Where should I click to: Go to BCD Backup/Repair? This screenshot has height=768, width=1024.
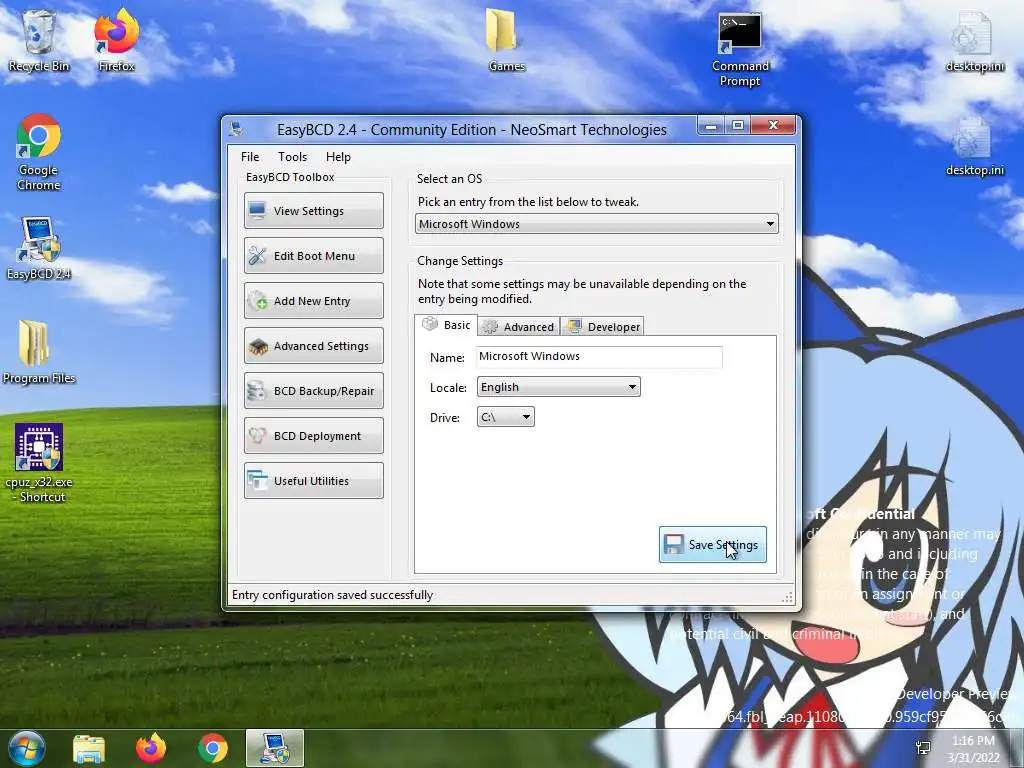coord(313,391)
